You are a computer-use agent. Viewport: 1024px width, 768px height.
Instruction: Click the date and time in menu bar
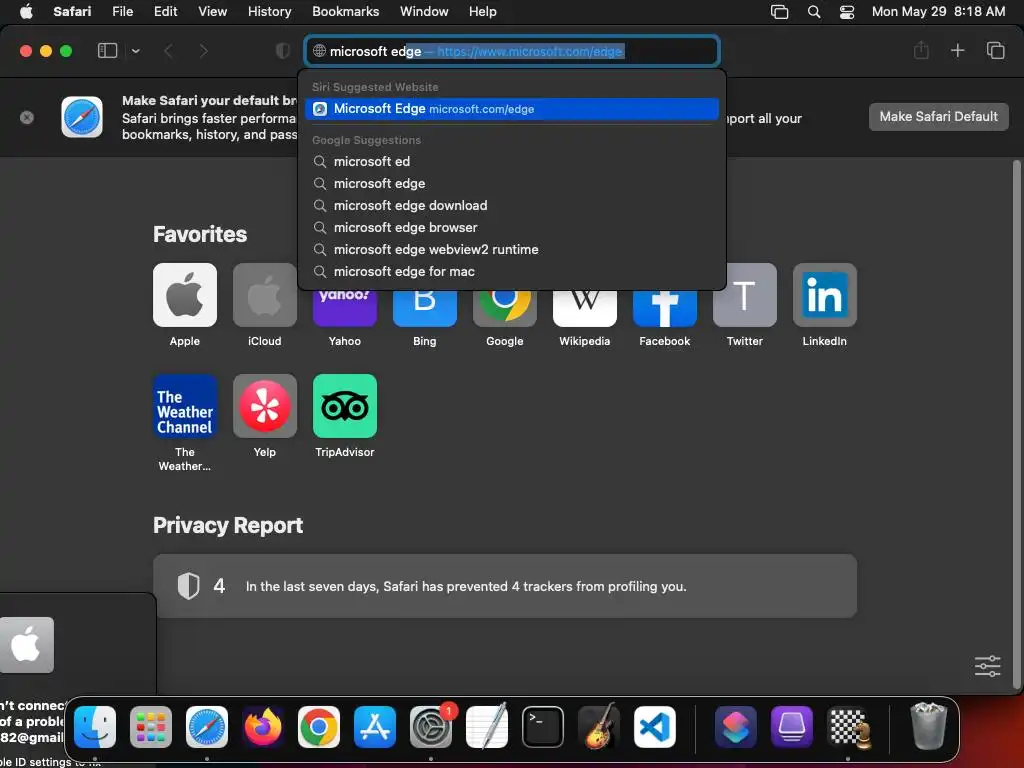(938, 12)
